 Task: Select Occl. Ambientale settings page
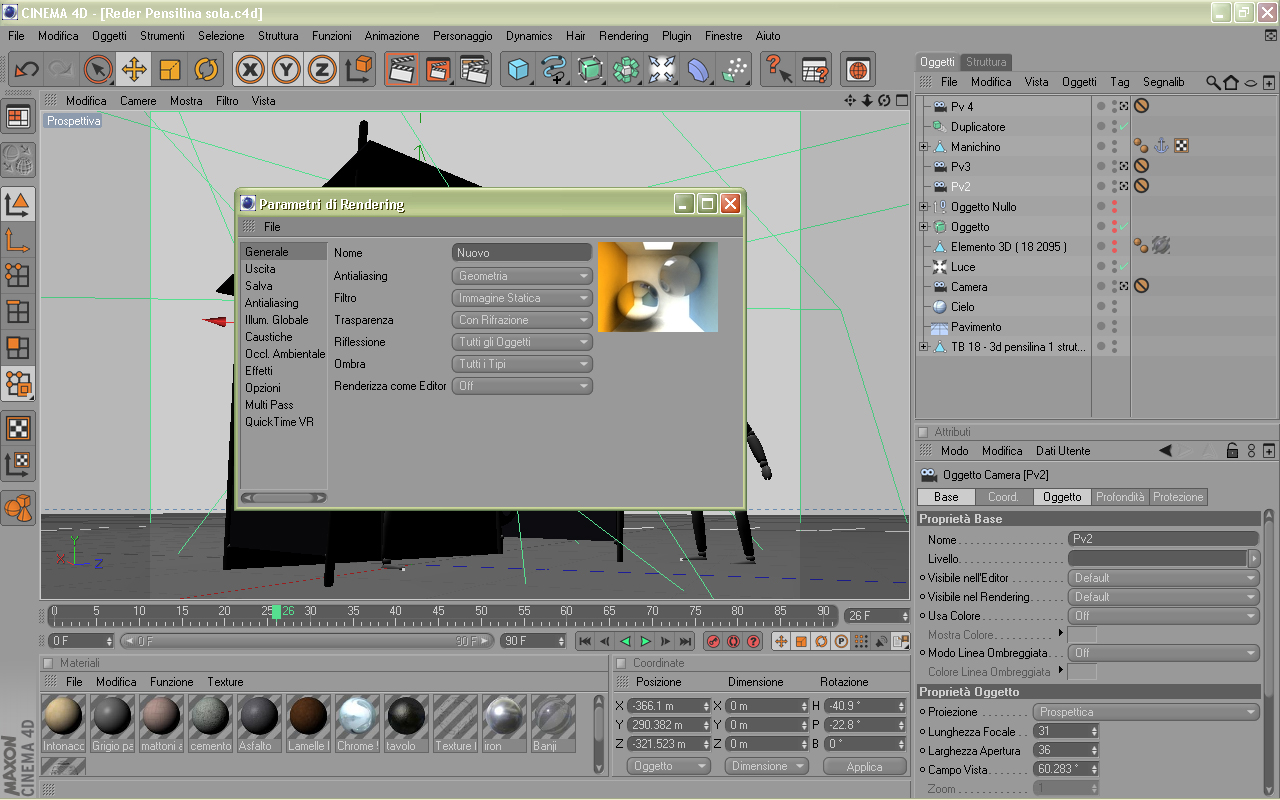tap(285, 354)
